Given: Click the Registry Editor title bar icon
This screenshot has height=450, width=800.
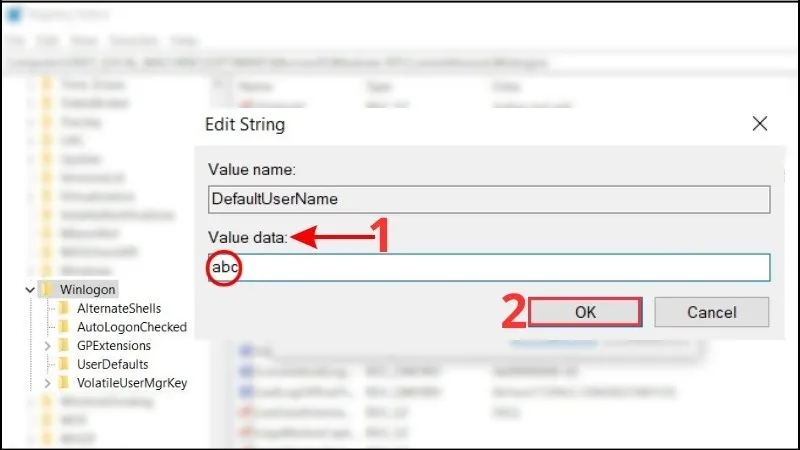Looking at the screenshot, I should 15,17.
